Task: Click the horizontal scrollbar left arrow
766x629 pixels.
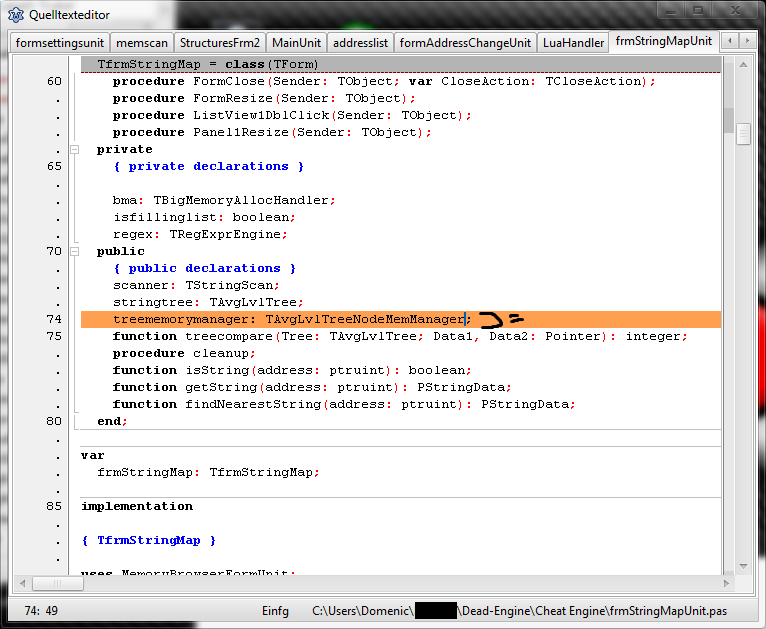Action: coord(21,583)
